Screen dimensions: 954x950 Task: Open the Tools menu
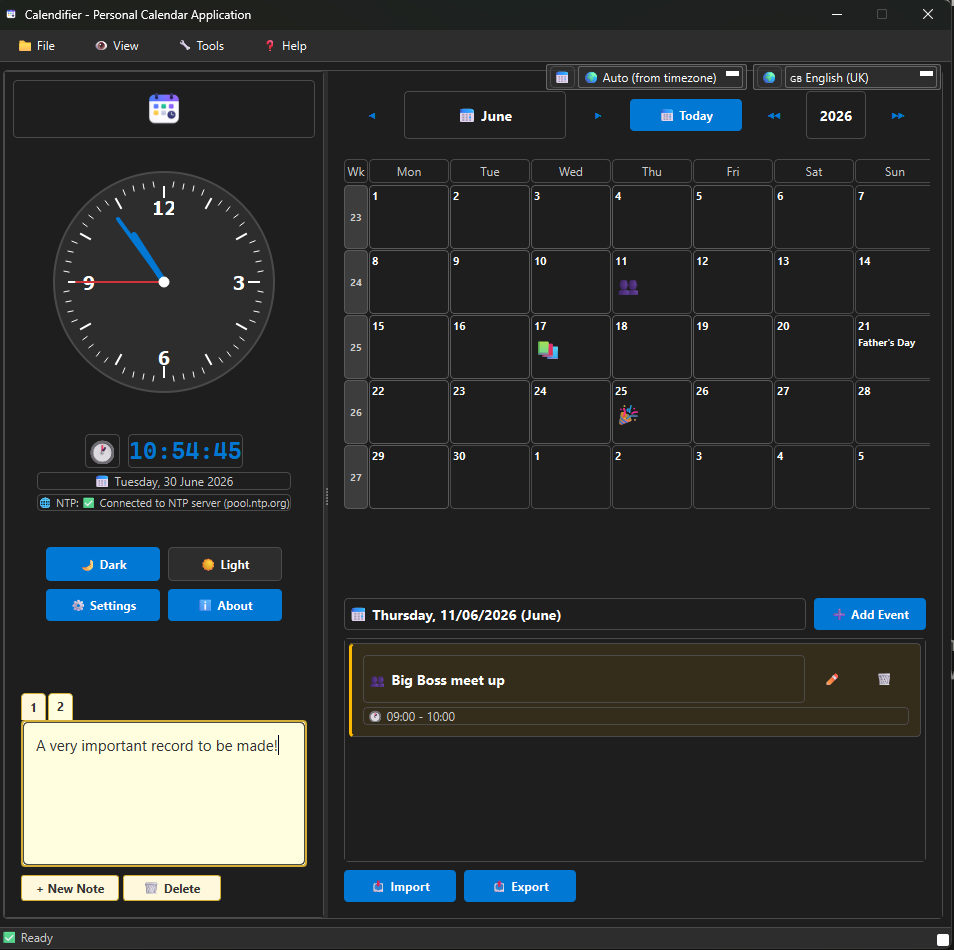coord(202,46)
